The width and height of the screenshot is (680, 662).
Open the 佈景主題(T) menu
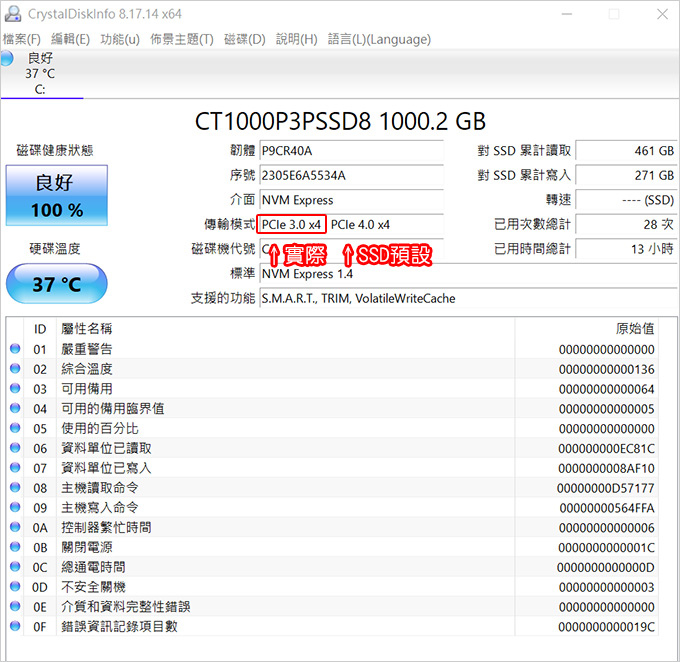(x=182, y=39)
